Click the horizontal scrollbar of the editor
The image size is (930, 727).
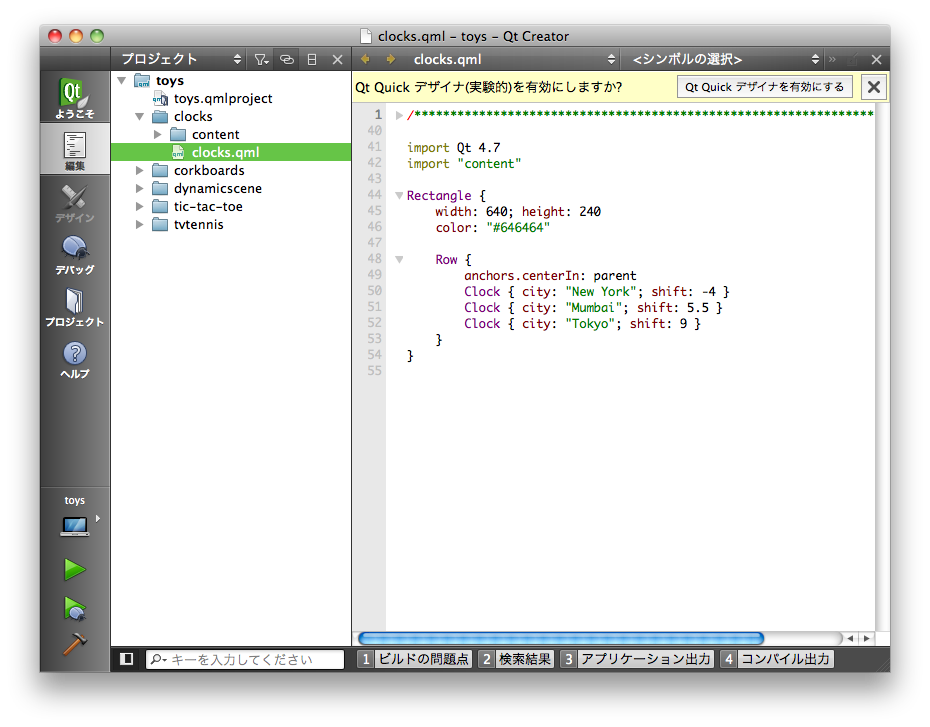[560, 638]
